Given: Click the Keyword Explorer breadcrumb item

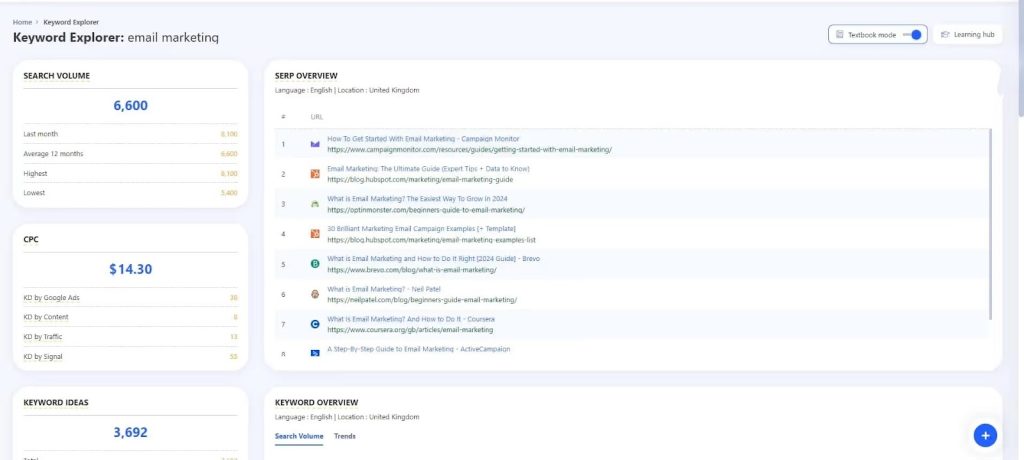Looking at the screenshot, I should (71, 21).
